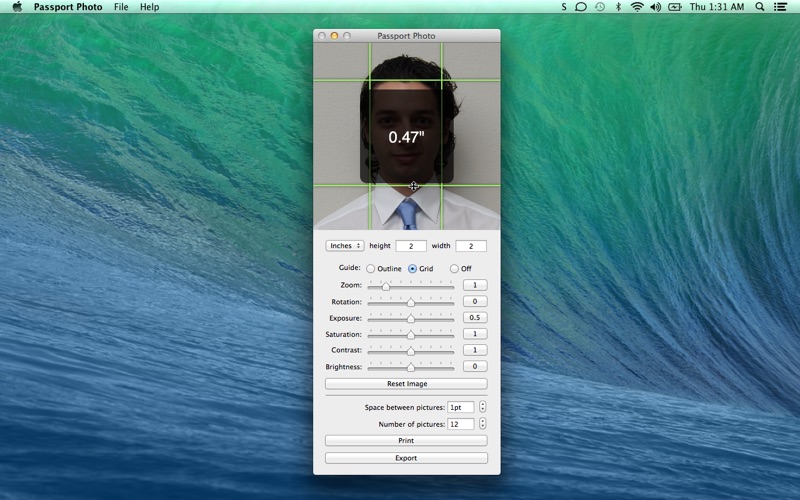The image size is (800, 500).
Task: Open the Apple menu
Action: point(17,7)
